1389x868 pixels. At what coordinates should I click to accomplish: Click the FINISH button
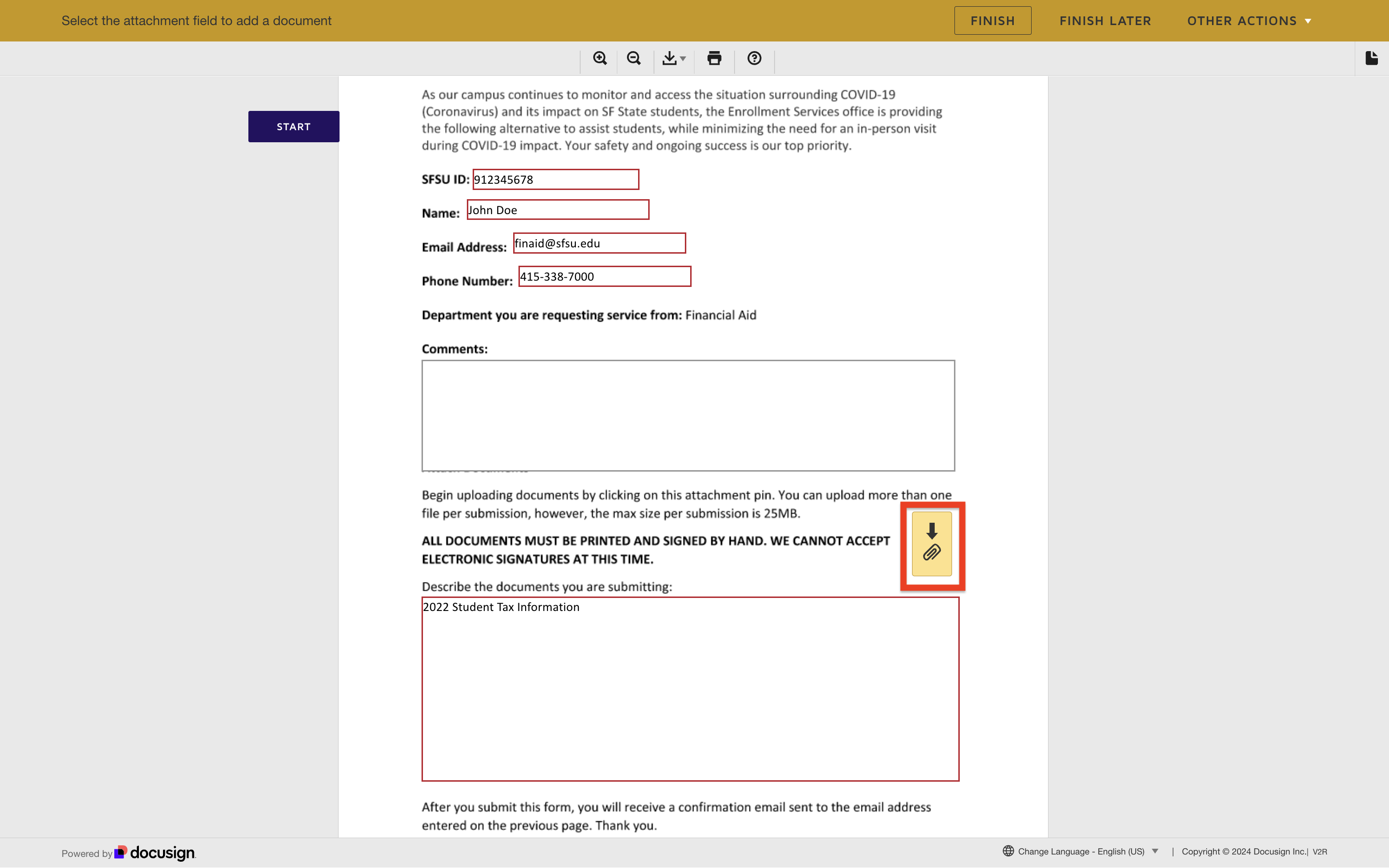point(993,21)
